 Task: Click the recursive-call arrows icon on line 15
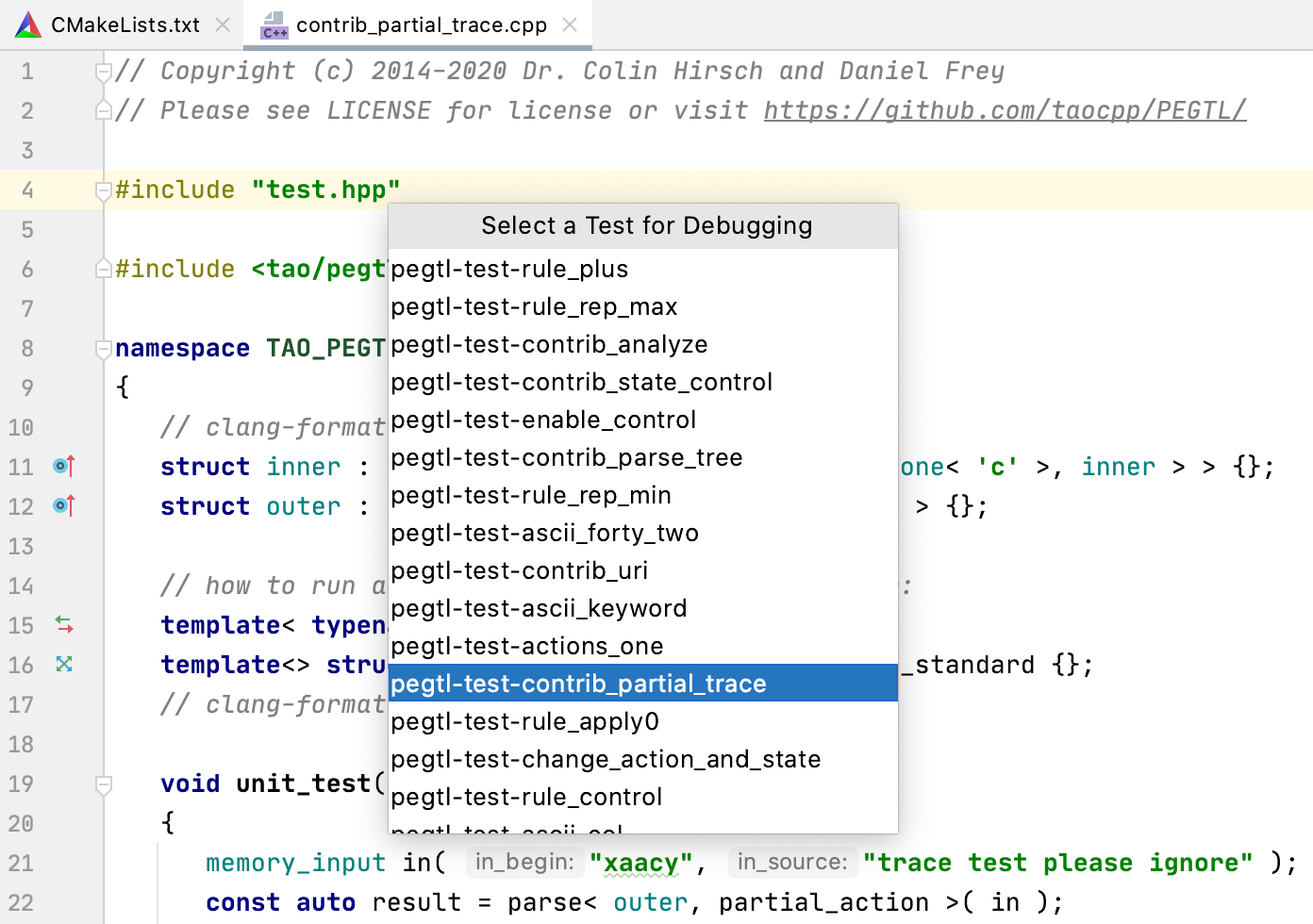(x=62, y=624)
